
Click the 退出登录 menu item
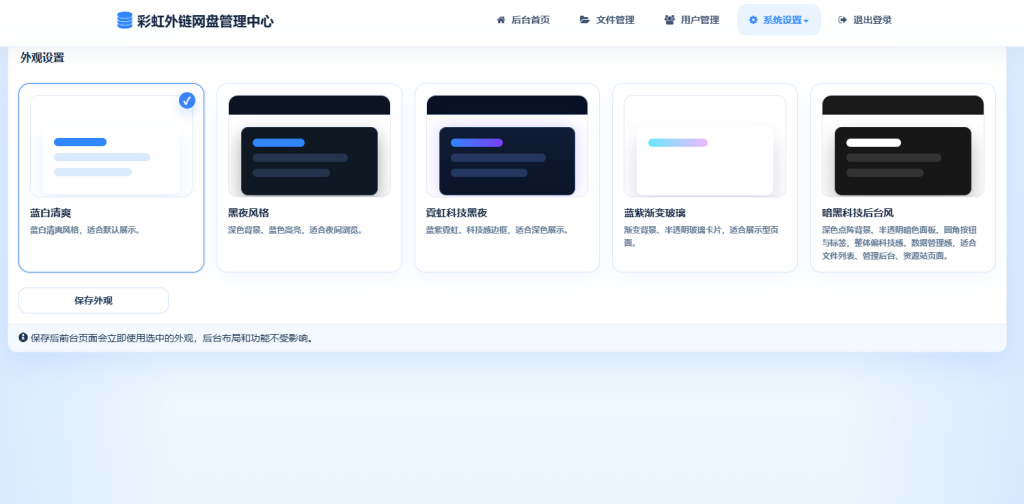pyautogui.click(x=865, y=20)
